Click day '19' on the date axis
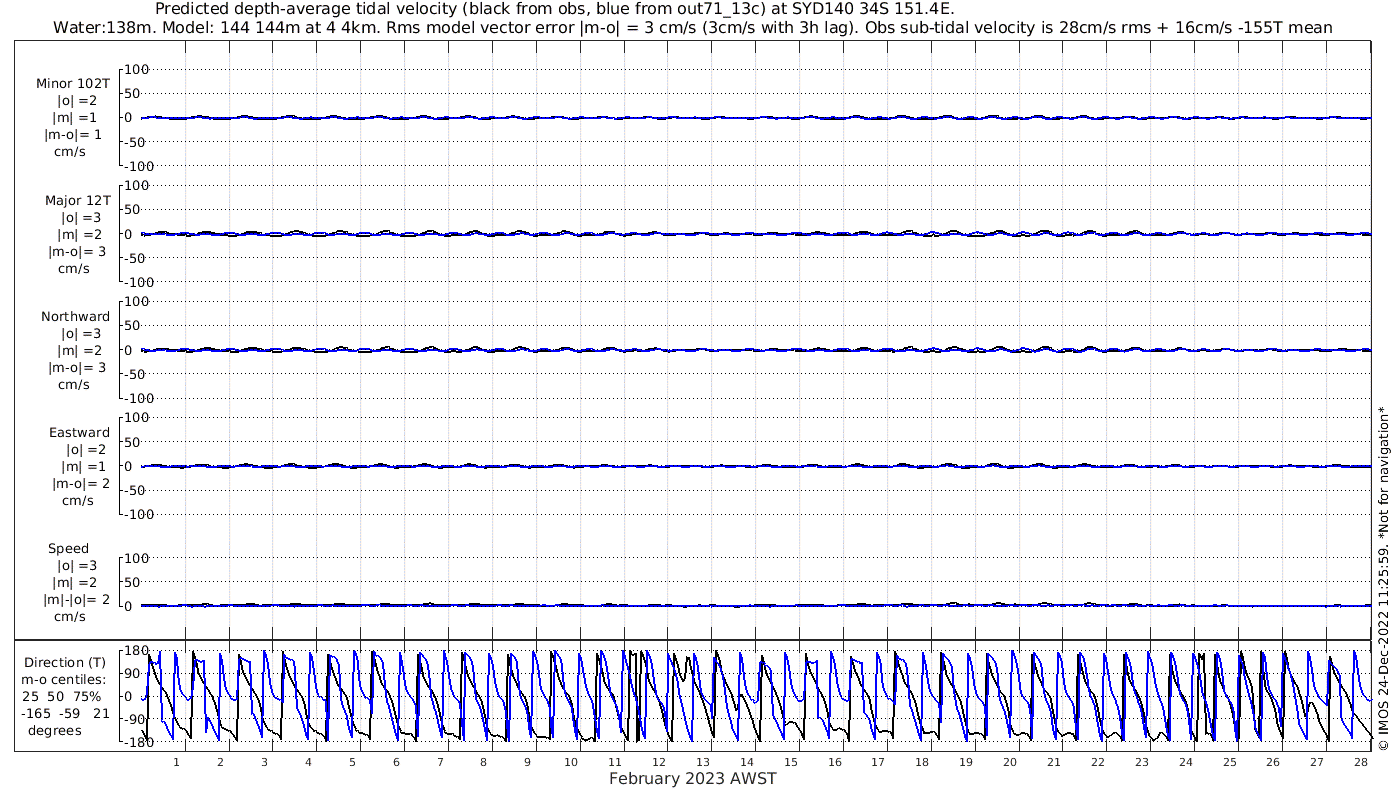This screenshot has width=1400, height=800. click(966, 762)
